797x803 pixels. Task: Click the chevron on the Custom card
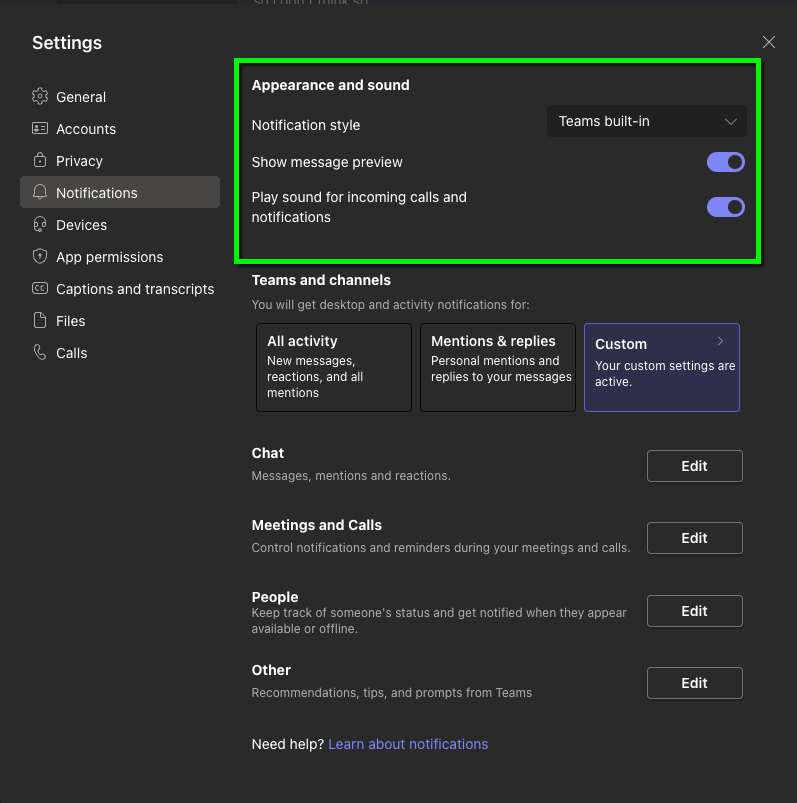pos(720,341)
